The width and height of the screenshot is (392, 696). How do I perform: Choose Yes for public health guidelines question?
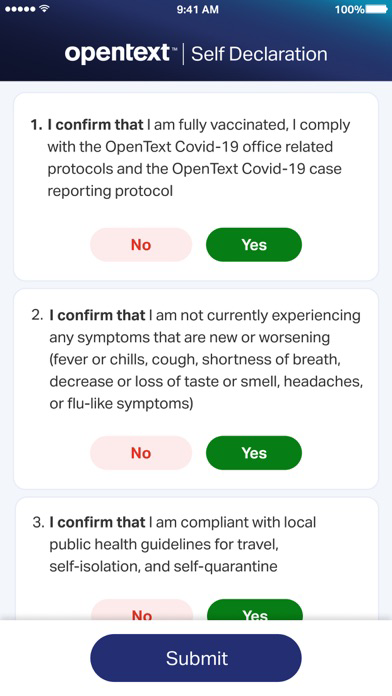coord(255,610)
